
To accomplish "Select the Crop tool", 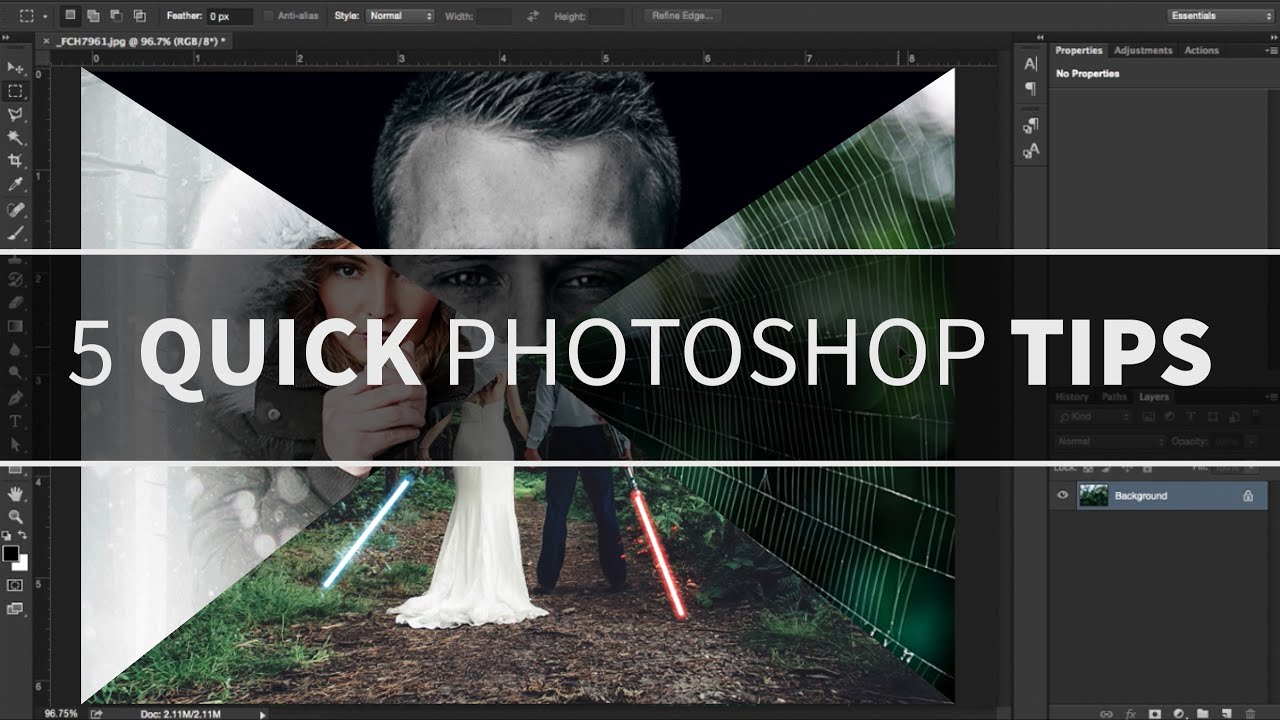I will pyautogui.click(x=15, y=161).
